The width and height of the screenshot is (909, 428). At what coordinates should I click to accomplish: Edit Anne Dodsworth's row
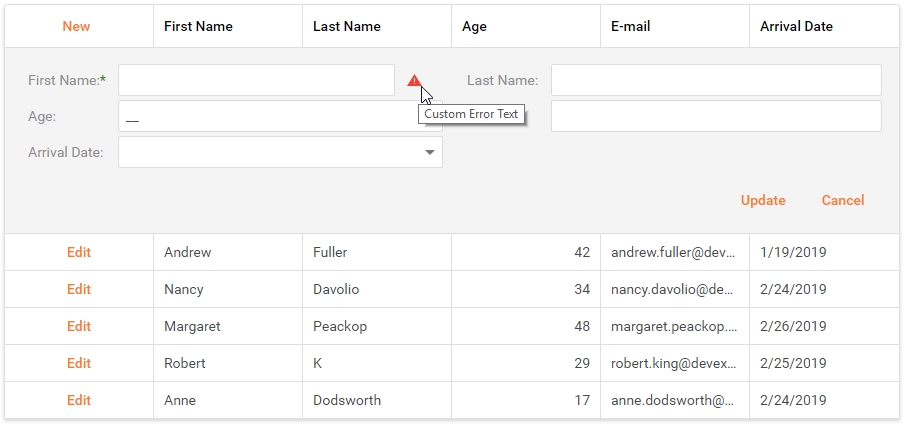pyautogui.click(x=79, y=400)
